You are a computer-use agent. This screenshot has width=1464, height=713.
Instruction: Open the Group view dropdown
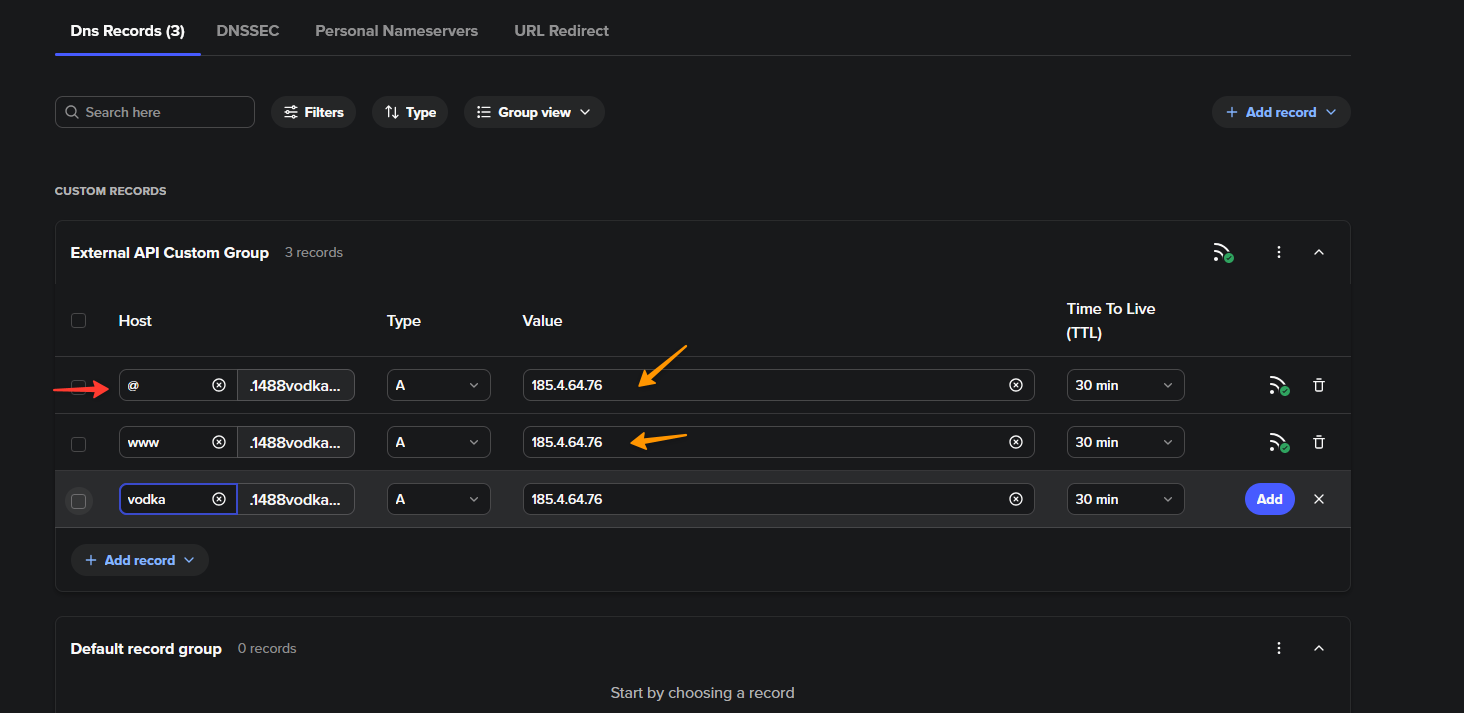534,112
